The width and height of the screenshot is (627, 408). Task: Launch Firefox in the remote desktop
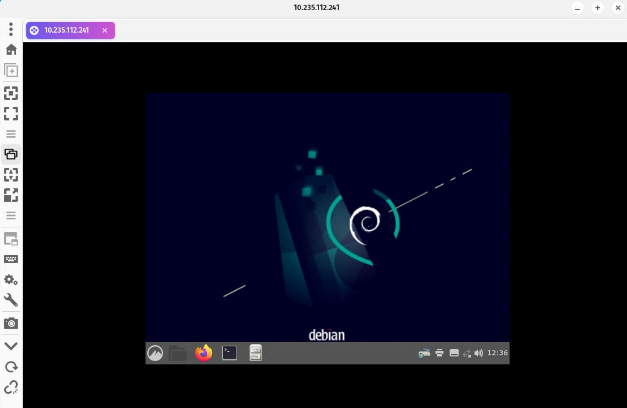tap(204, 353)
